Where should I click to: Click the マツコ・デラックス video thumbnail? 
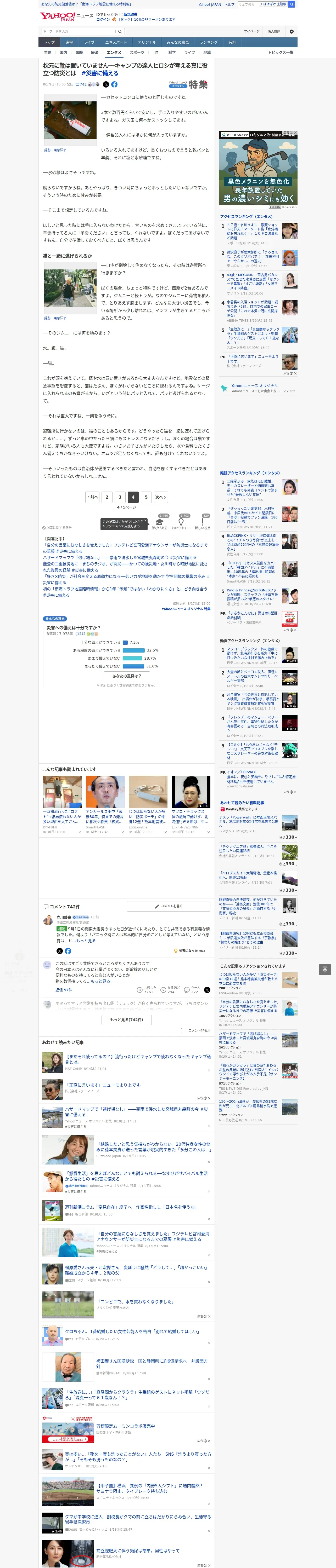click(190, 792)
